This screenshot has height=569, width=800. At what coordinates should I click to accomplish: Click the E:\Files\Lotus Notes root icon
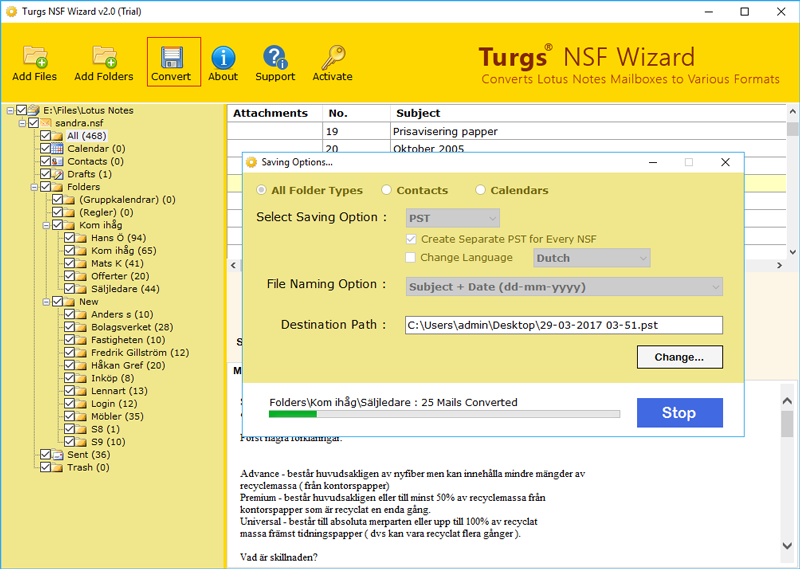(x=34, y=110)
